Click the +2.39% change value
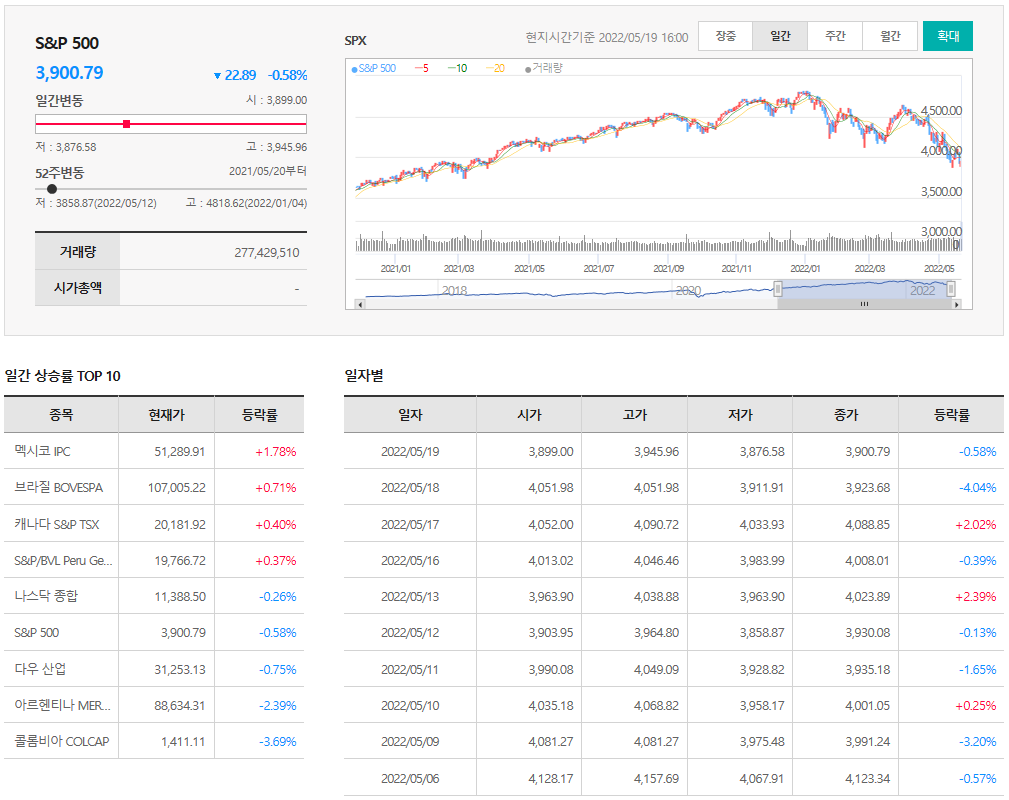 (x=976, y=597)
